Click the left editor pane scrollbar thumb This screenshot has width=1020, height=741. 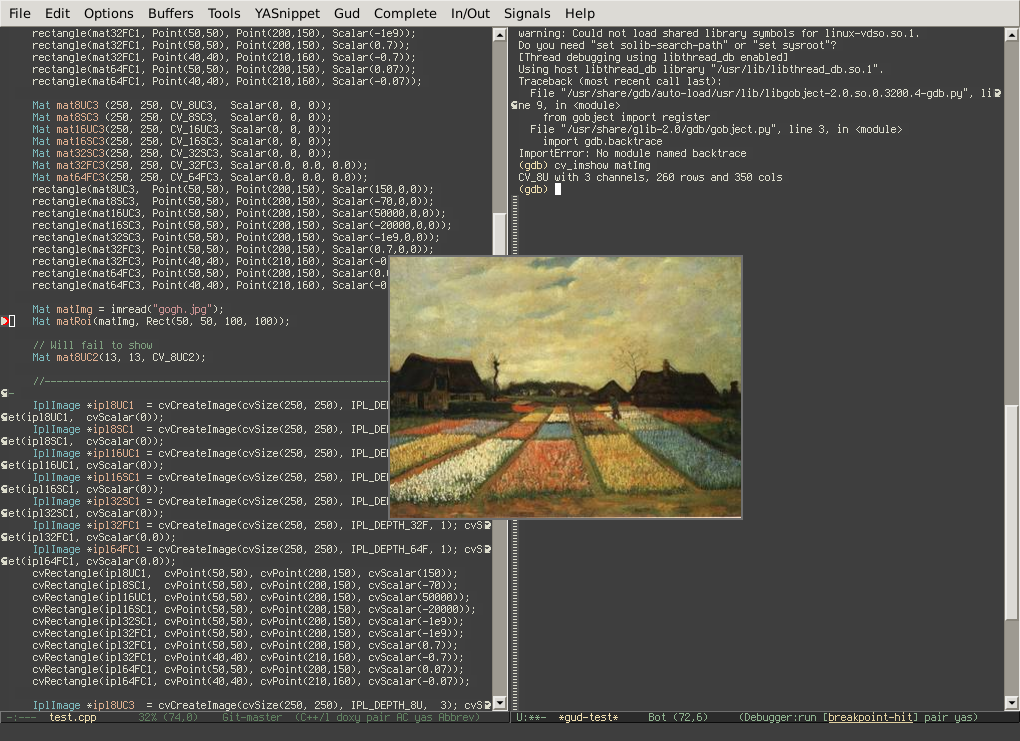coord(500,234)
